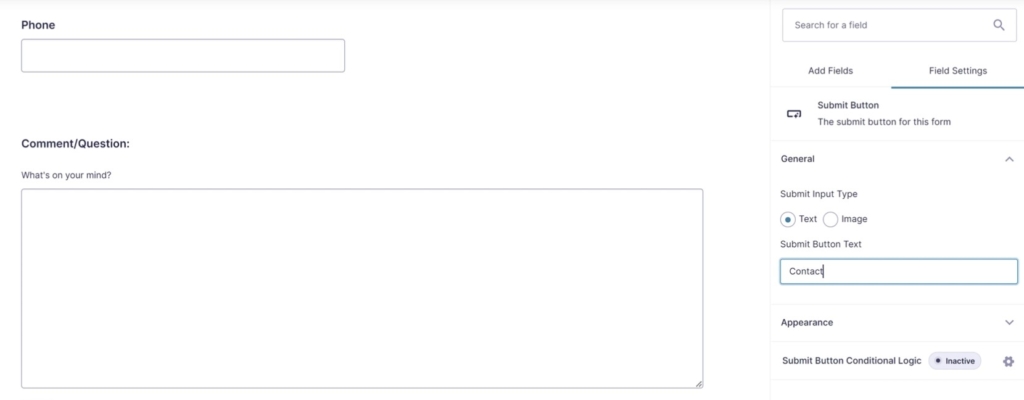This screenshot has height=400, width=1024.
Task: Open the Field Settings tab
Action: (955, 71)
